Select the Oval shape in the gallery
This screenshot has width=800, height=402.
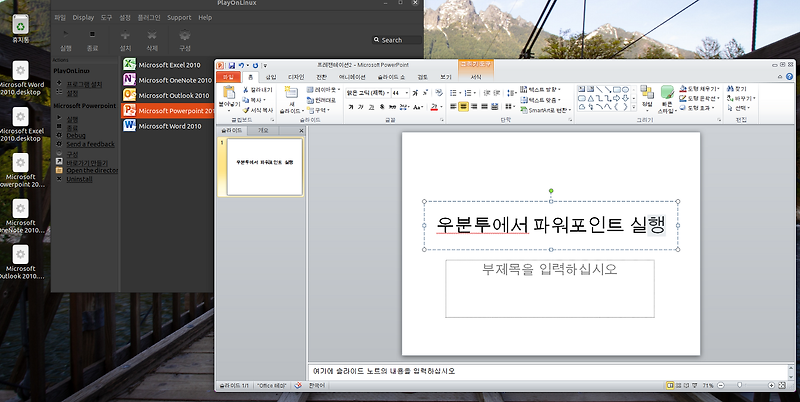point(625,89)
